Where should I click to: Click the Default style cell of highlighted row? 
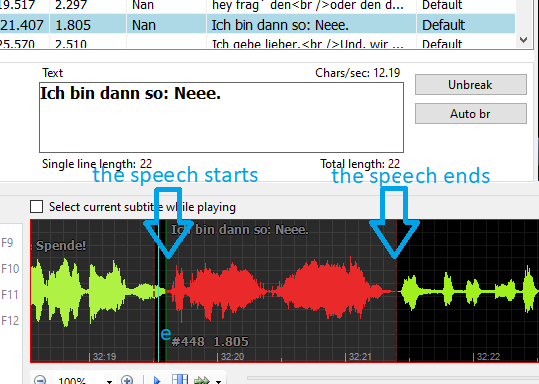(x=466, y=25)
